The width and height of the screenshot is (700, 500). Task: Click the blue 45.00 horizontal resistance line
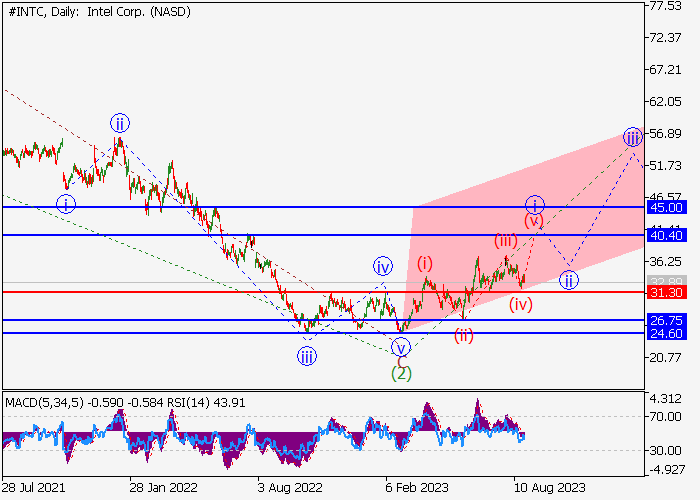click(324, 207)
